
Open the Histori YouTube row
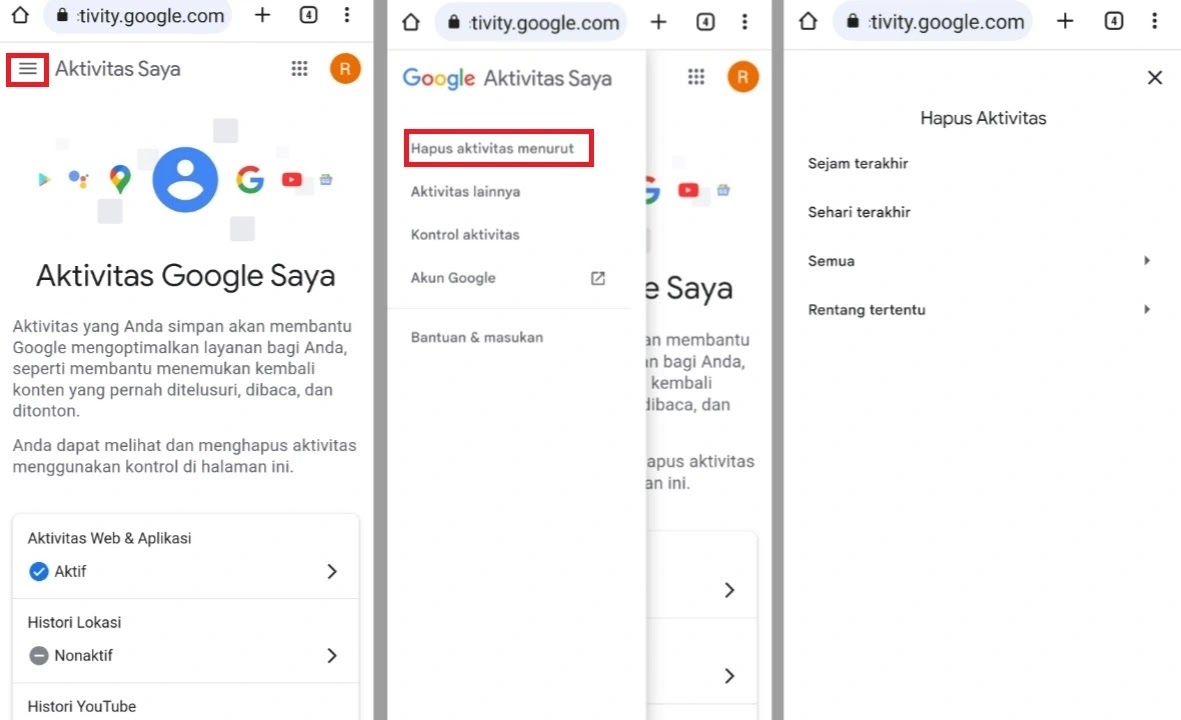(185, 703)
